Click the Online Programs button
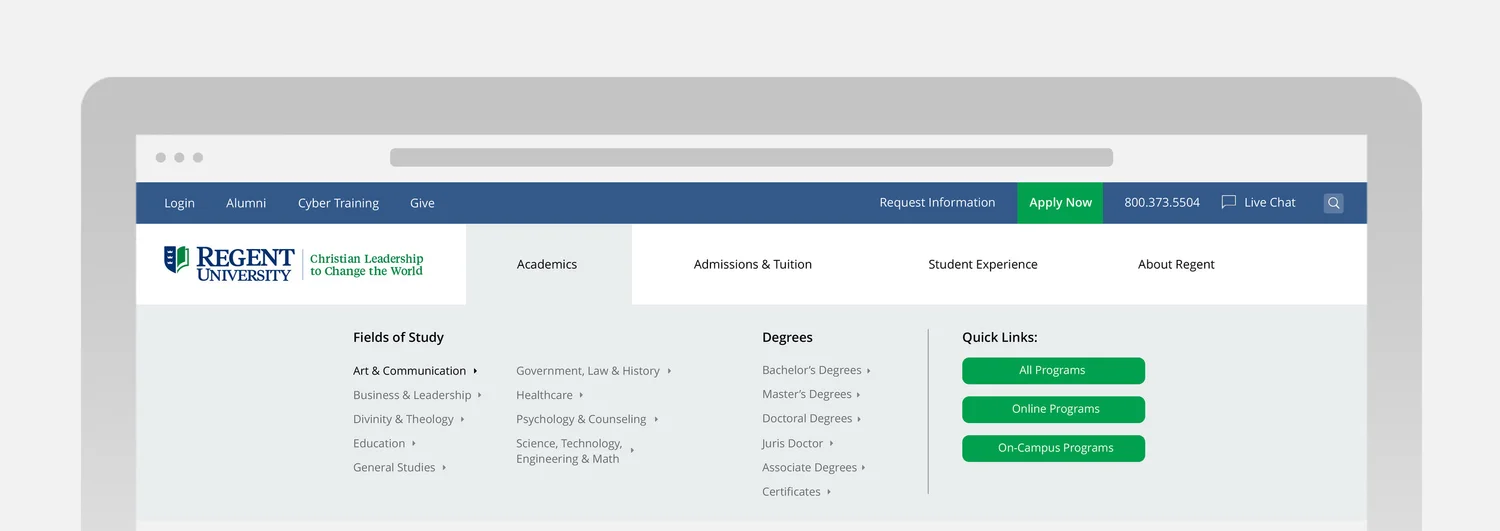The image size is (1500, 531). pyautogui.click(x=1053, y=409)
